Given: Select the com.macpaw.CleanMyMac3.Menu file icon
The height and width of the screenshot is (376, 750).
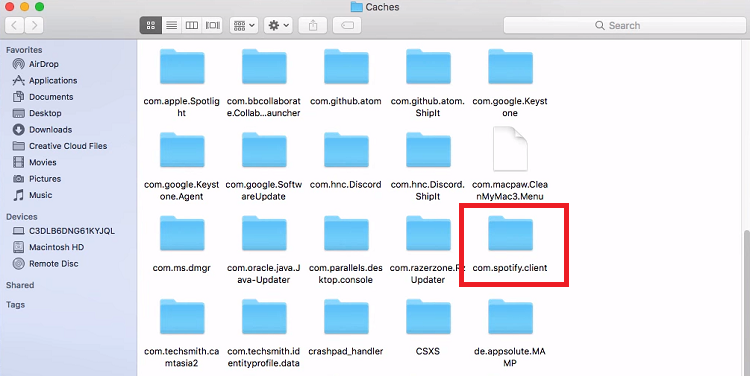Looking at the screenshot, I should [510, 149].
